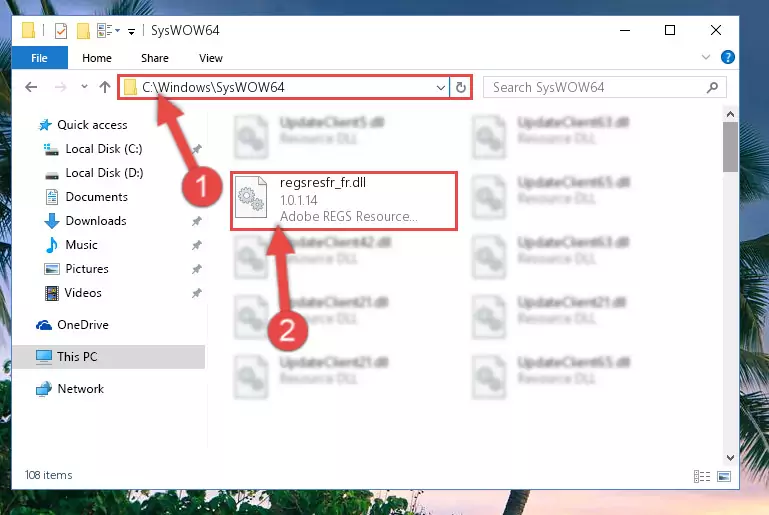This screenshot has height=515, width=769.
Task: Click the Music note icon
Action: pyautogui.click(x=51, y=245)
